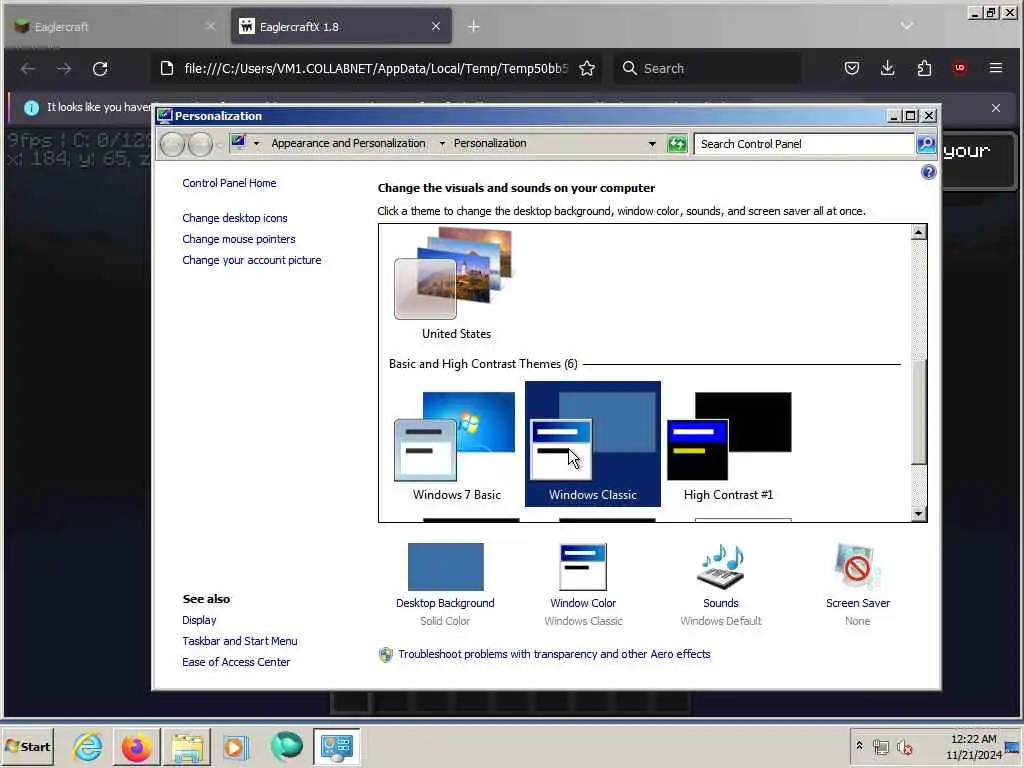
Task: Dismiss the Firefox notification bar
Action: click(995, 108)
